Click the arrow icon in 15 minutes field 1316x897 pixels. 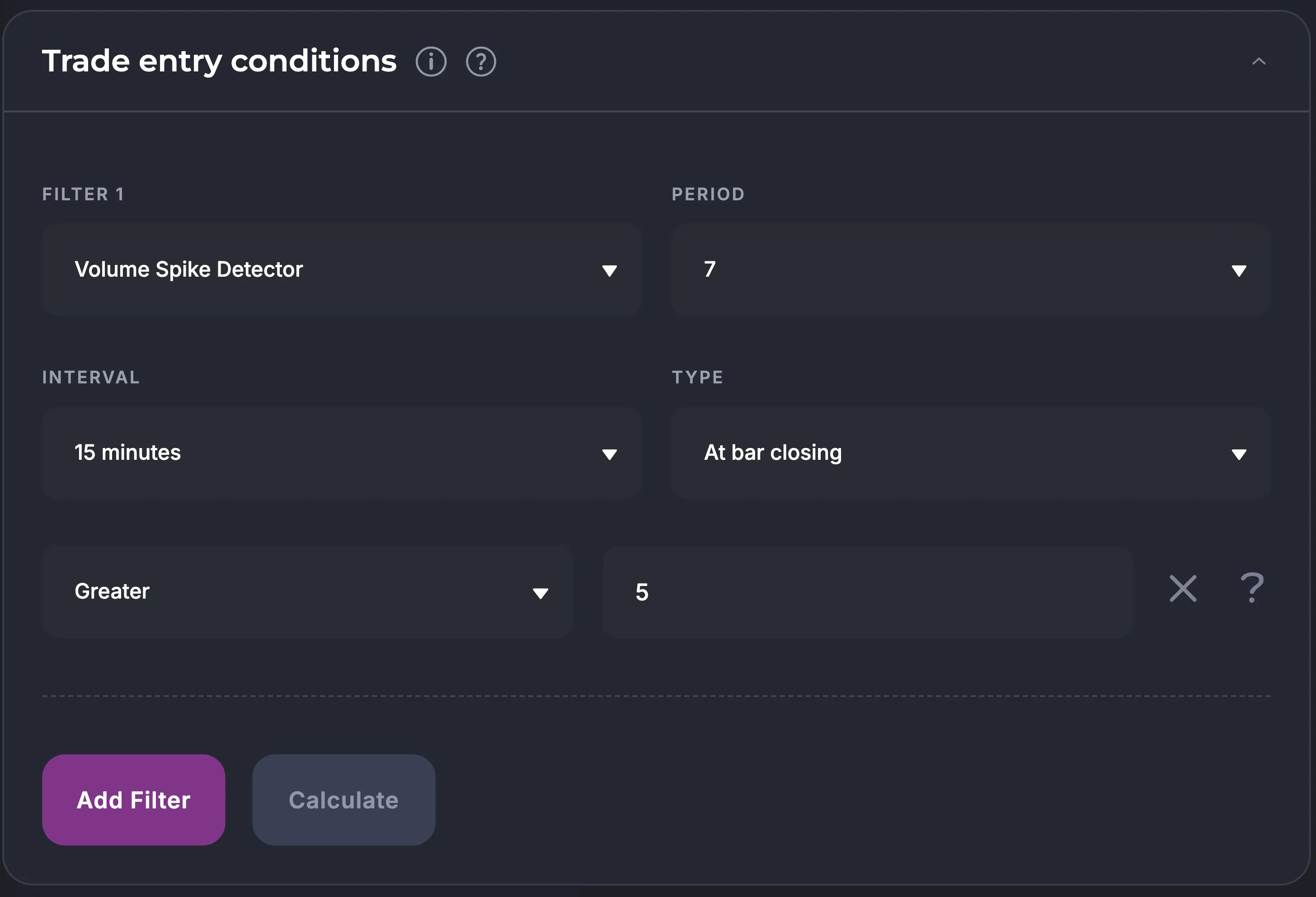click(609, 454)
